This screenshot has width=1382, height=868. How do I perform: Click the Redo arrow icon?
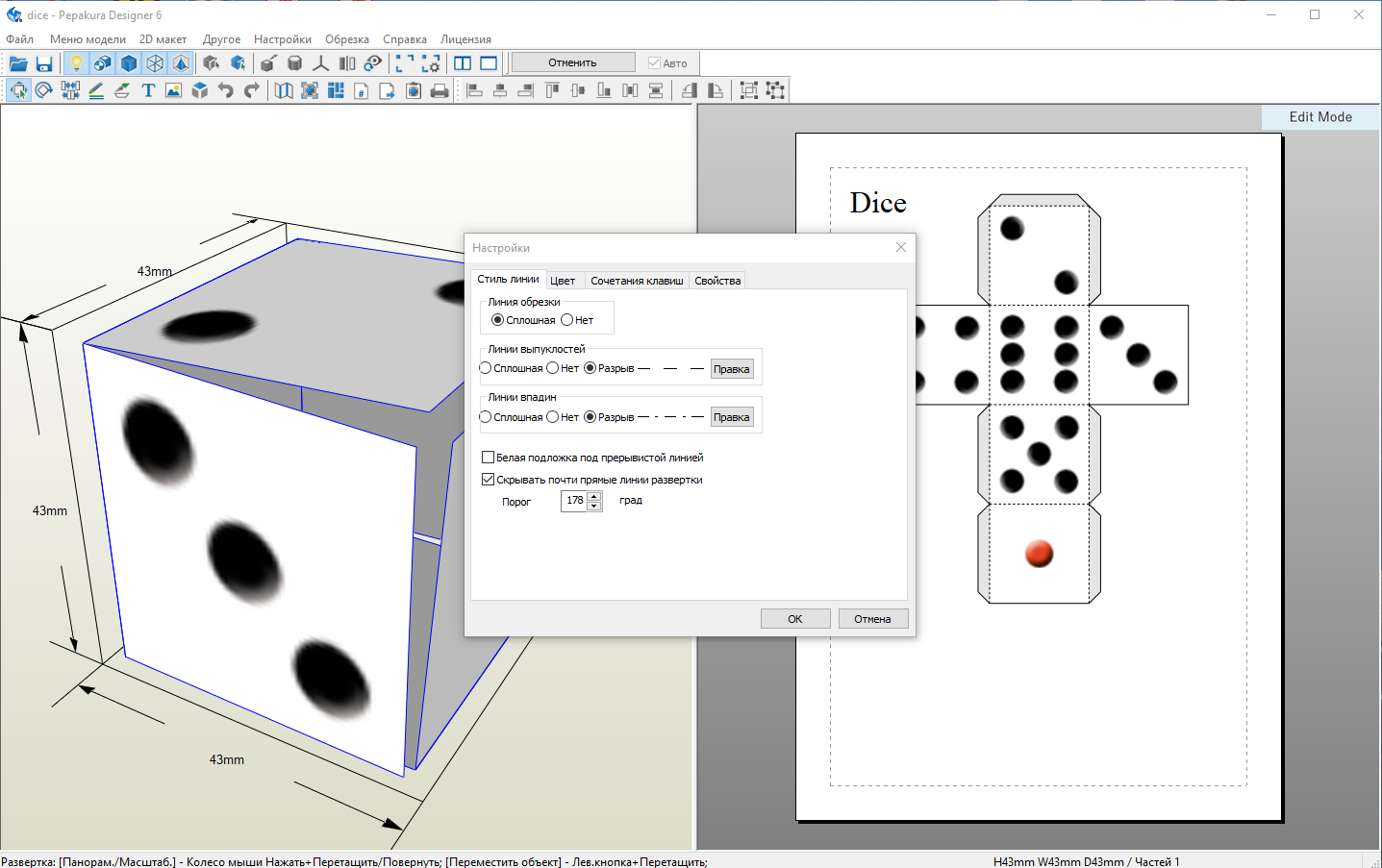[x=252, y=90]
